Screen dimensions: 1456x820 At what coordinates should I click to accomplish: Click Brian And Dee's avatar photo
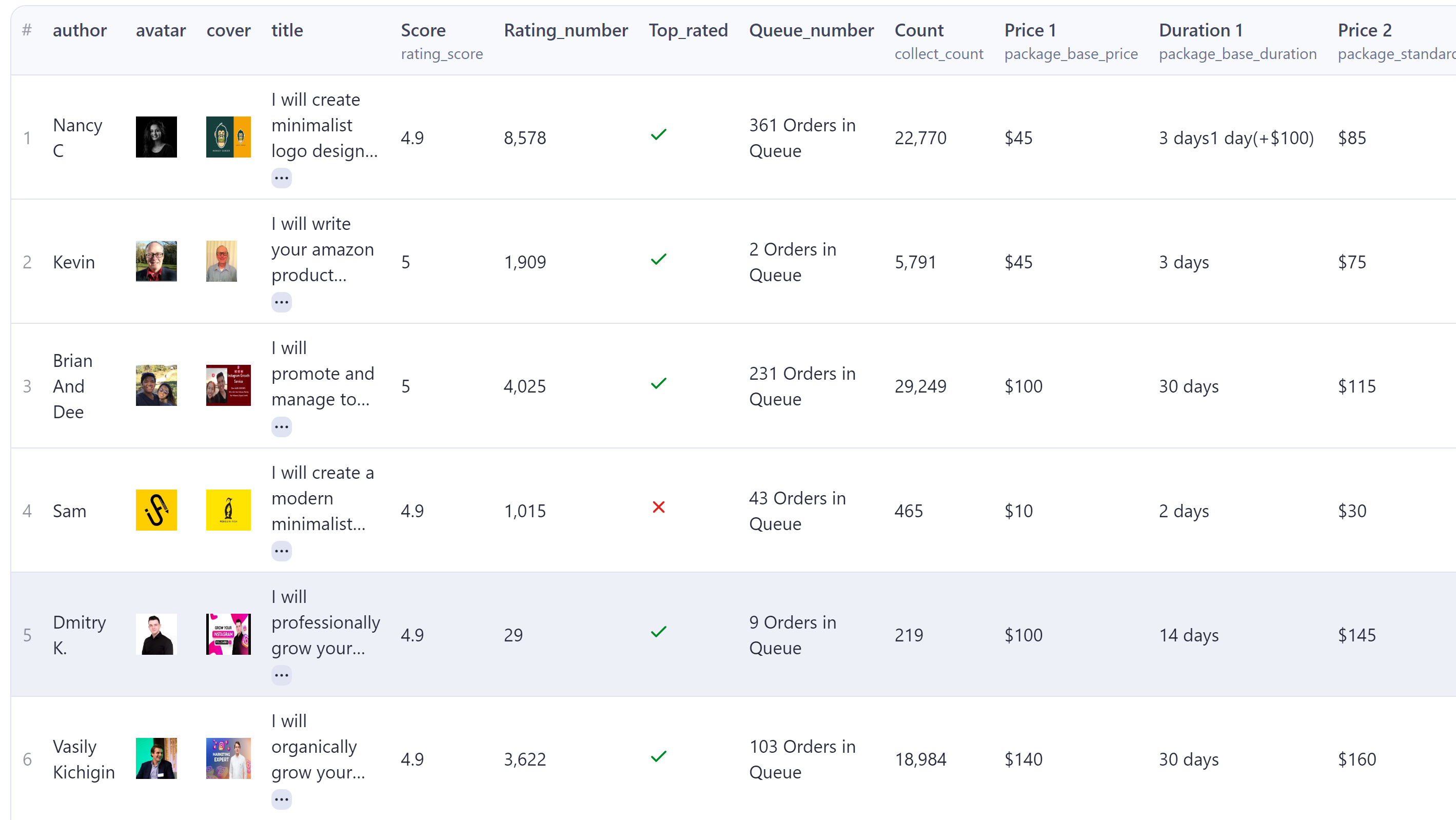[x=156, y=385]
